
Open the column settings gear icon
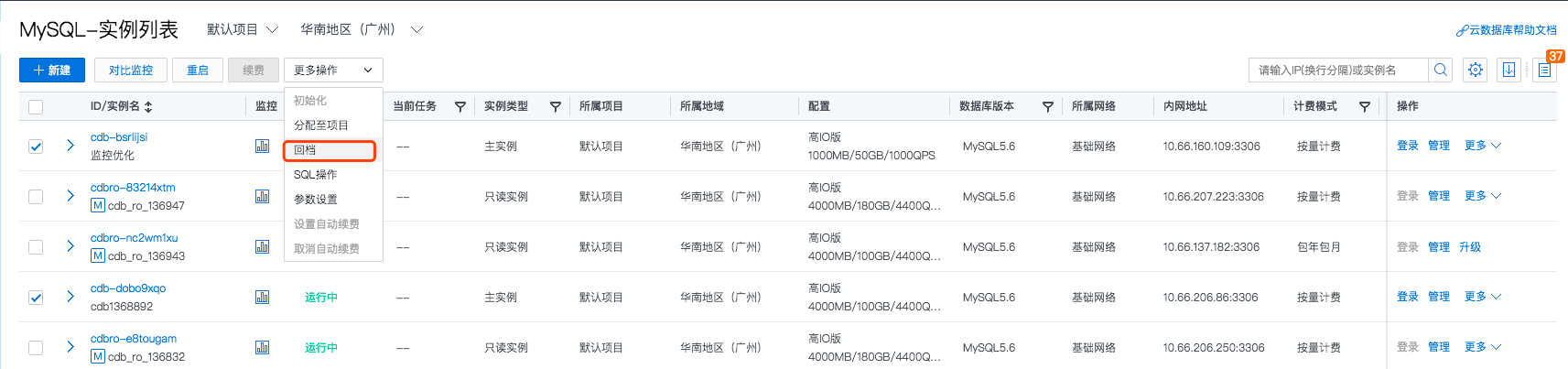[x=1476, y=70]
